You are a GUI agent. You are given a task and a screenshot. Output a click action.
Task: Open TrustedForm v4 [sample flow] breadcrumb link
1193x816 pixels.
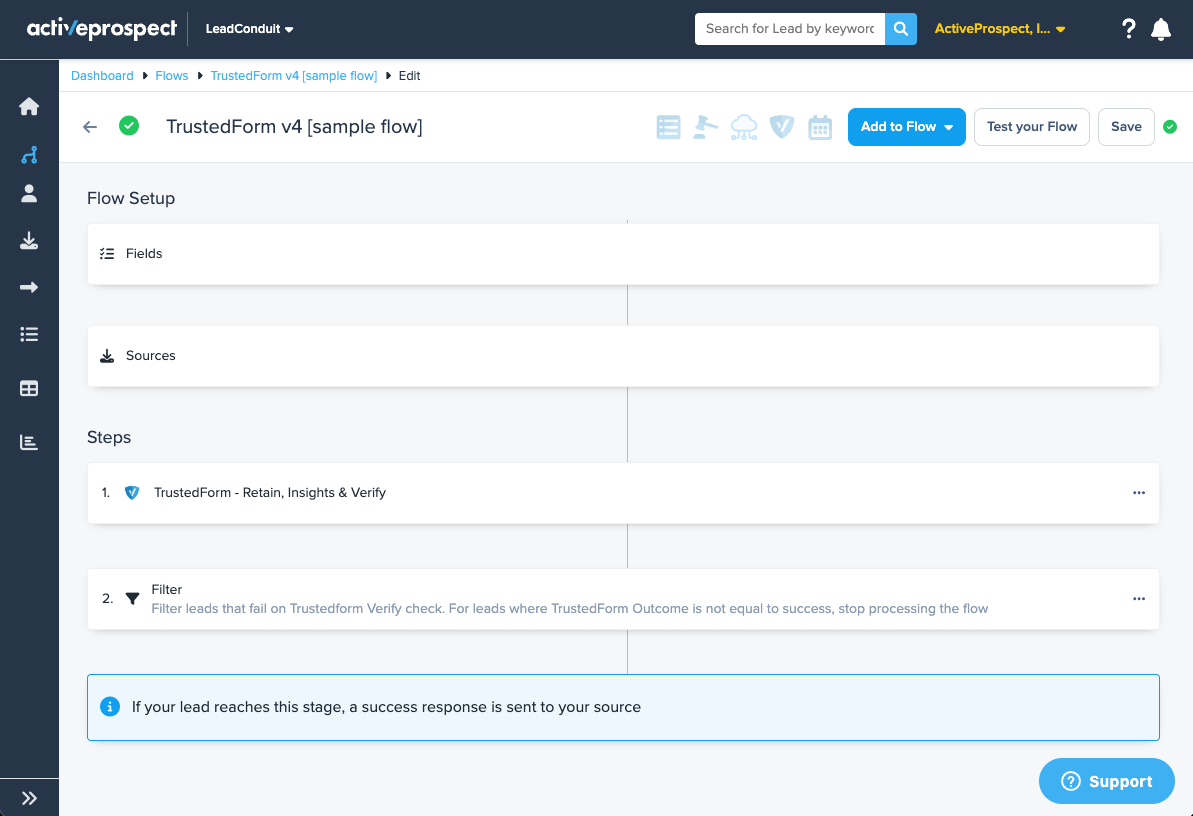(x=294, y=76)
